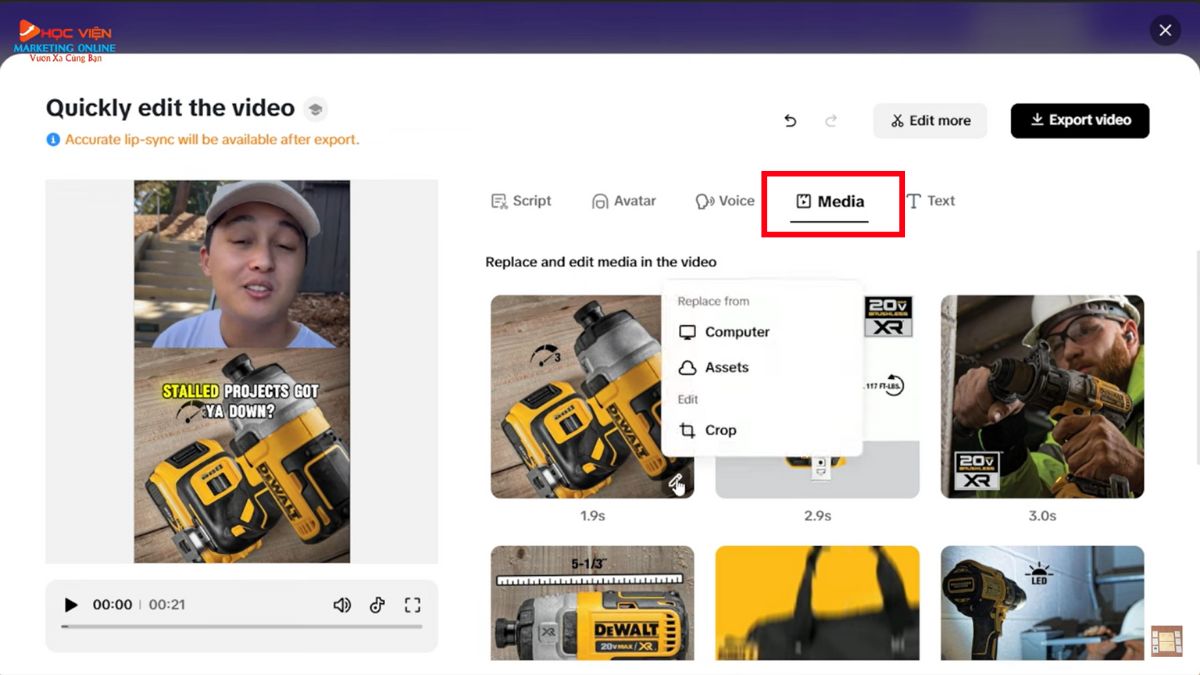Screen dimensions: 1200x675
Task: Click the Export video button
Action: pyautogui.click(x=1080, y=121)
